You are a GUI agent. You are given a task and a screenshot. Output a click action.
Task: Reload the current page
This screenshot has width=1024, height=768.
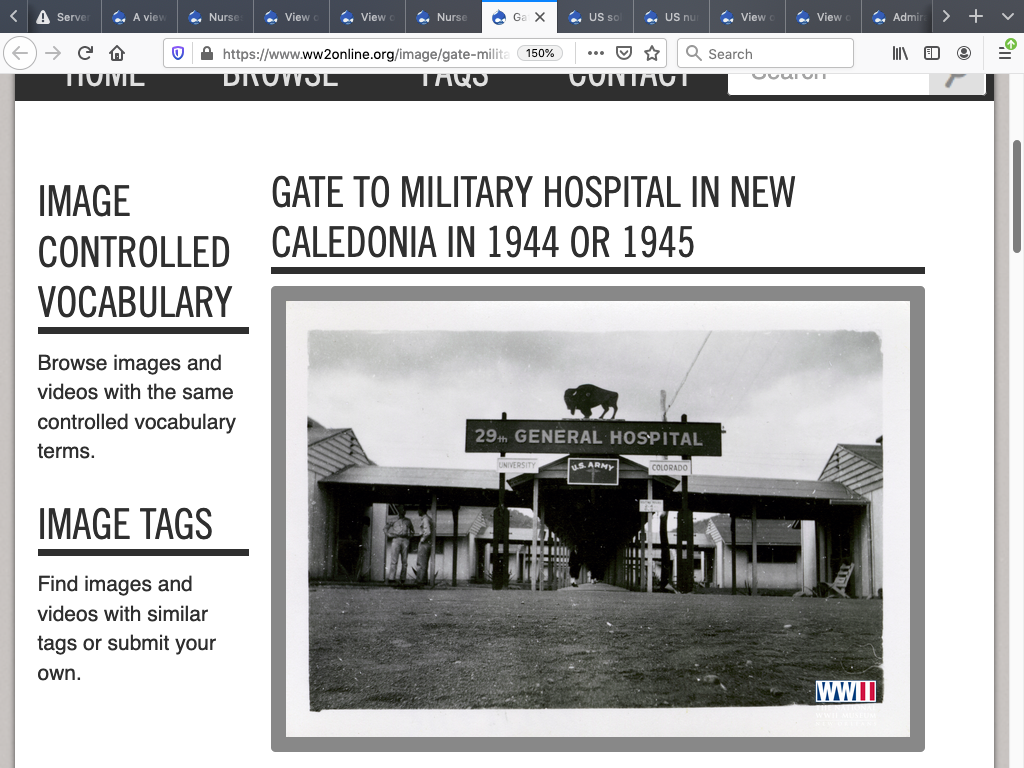point(86,54)
